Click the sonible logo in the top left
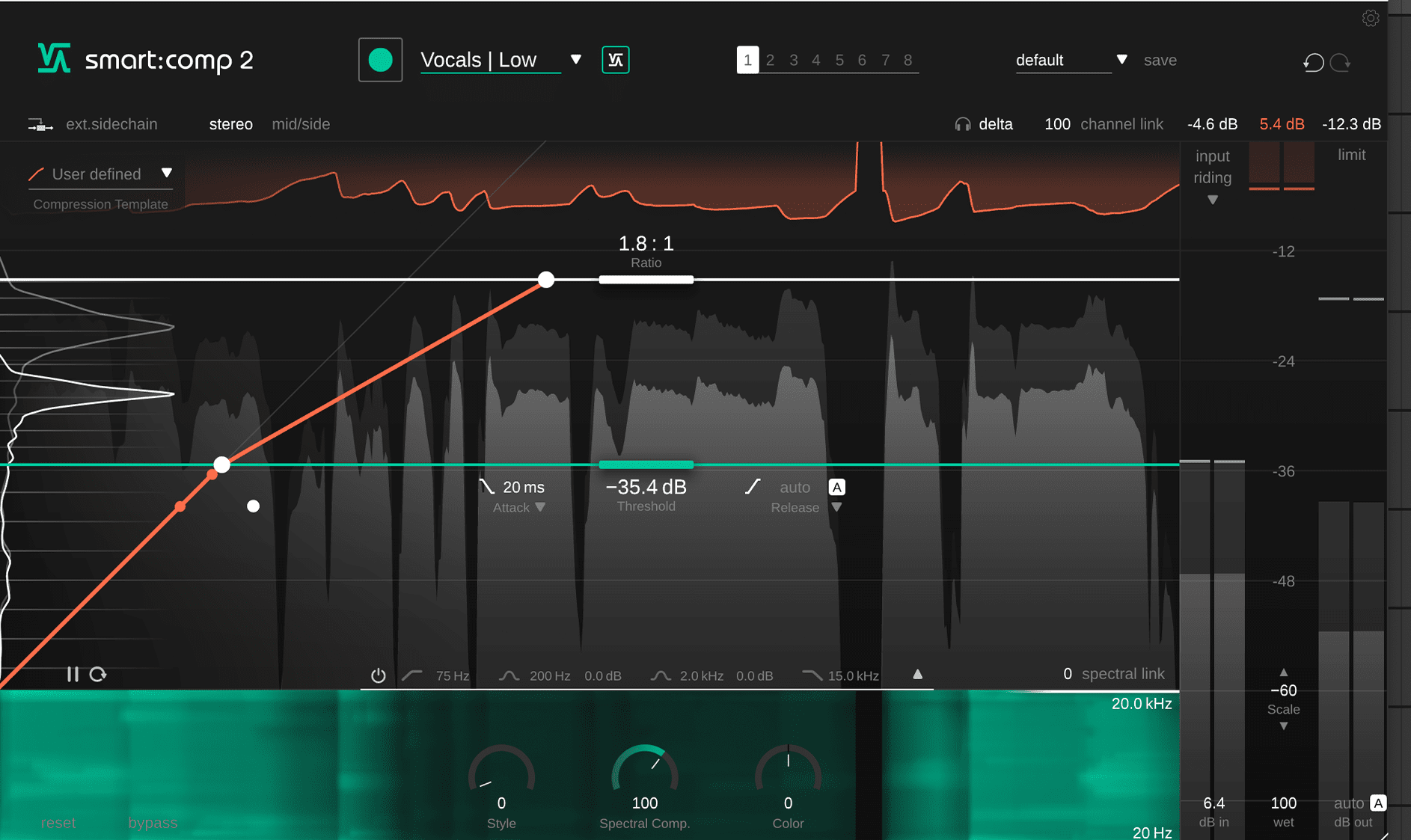This screenshot has width=1411, height=840. coord(54,57)
